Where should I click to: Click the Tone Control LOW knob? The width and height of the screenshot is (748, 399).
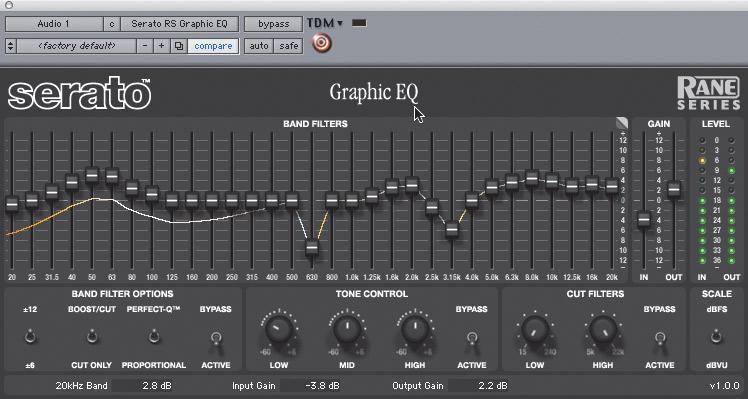pyautogui.click(x=279, y=330)
